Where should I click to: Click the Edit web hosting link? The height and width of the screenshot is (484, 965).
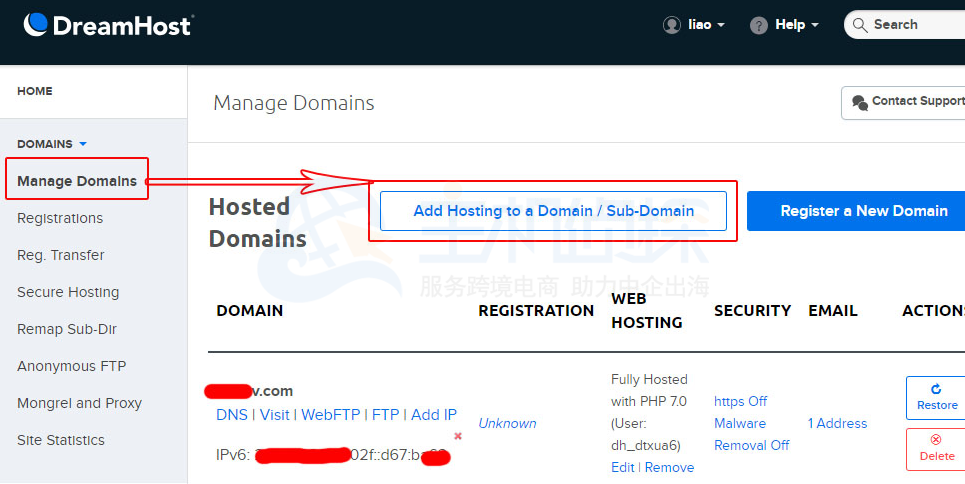point(622,467)
